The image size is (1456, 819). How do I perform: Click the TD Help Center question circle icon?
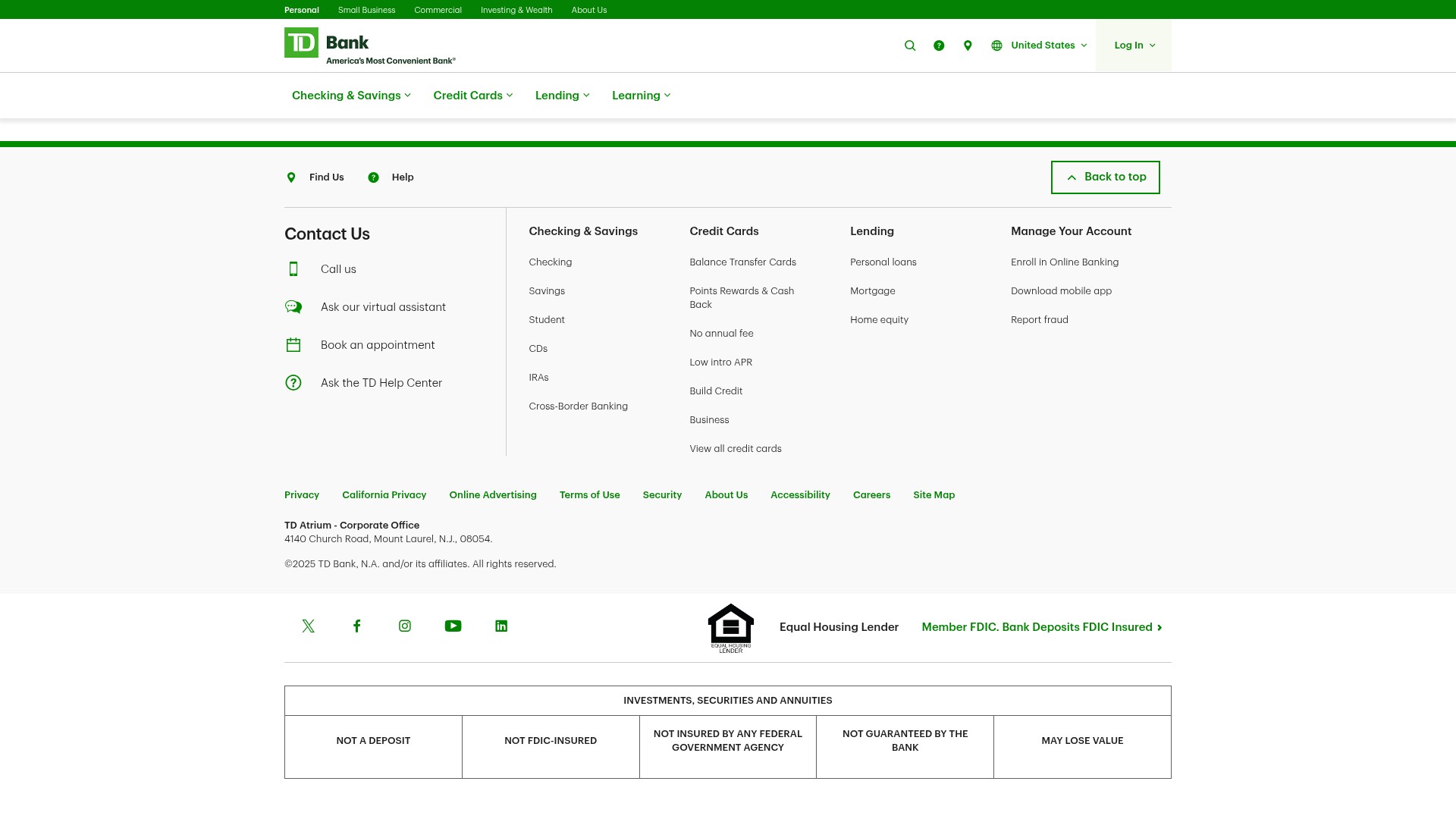point(293,383)
